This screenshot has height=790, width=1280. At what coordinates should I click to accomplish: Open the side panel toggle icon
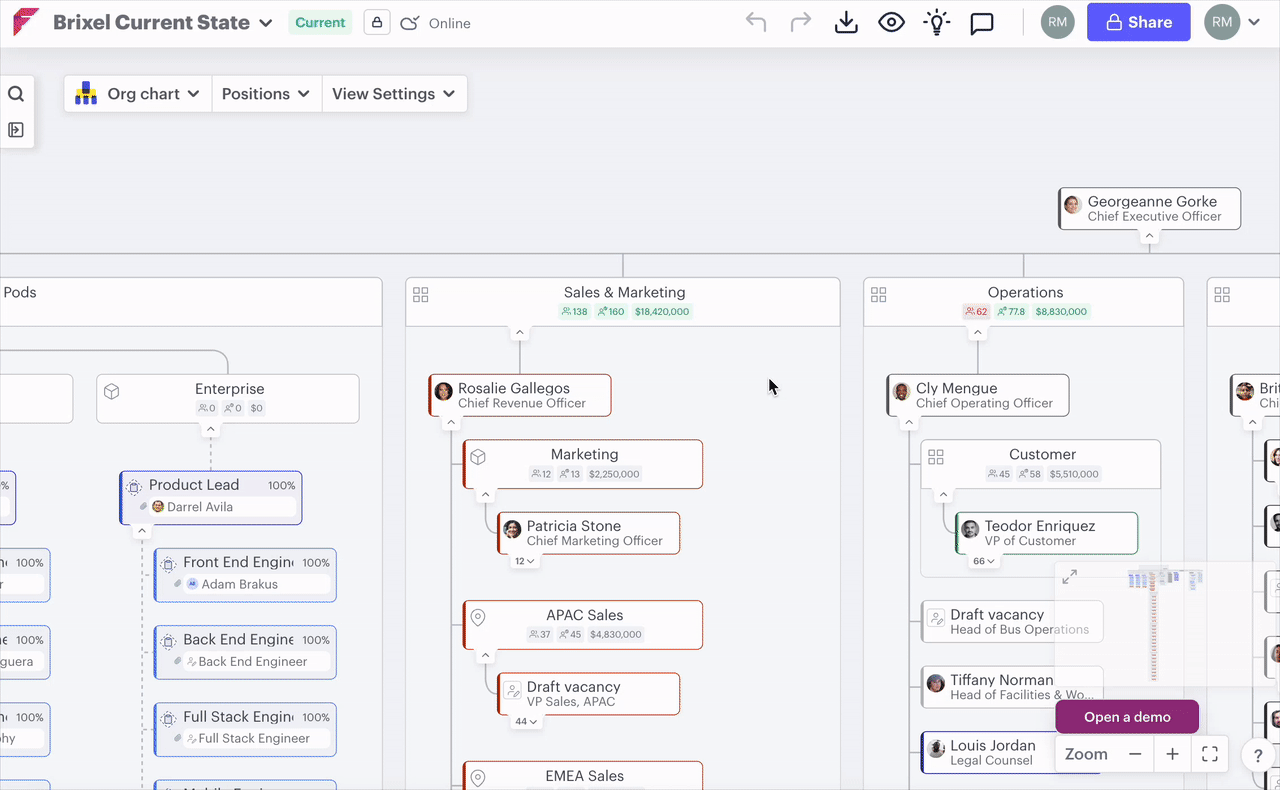coord(16,130)
